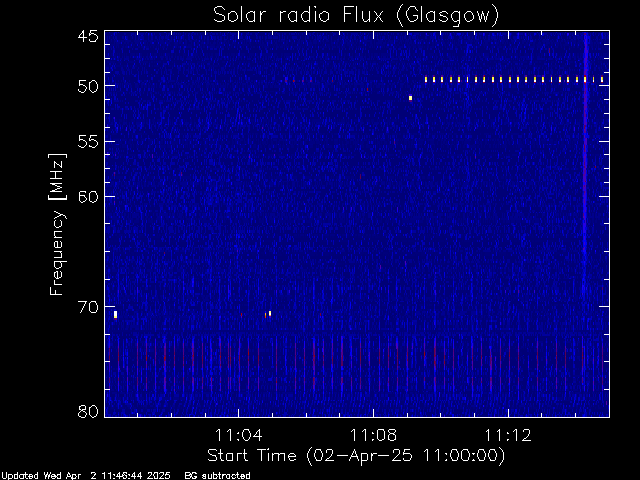Viewport: 640px width, 480px height.
Task: Click the 'Frequency [MHz]' axis label
Action: click(57, 224)
